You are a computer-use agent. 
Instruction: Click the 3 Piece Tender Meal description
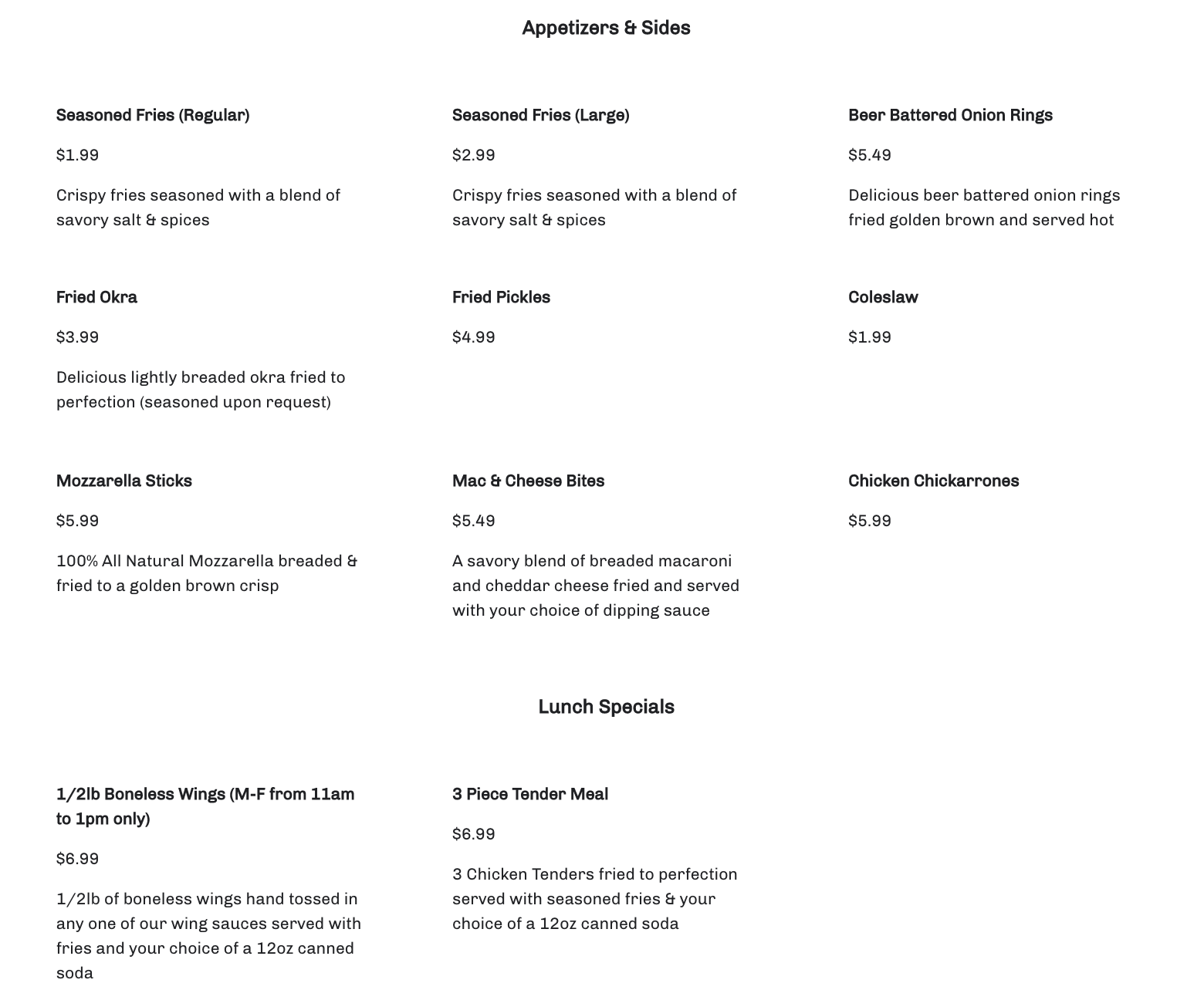tap(594, 899)
